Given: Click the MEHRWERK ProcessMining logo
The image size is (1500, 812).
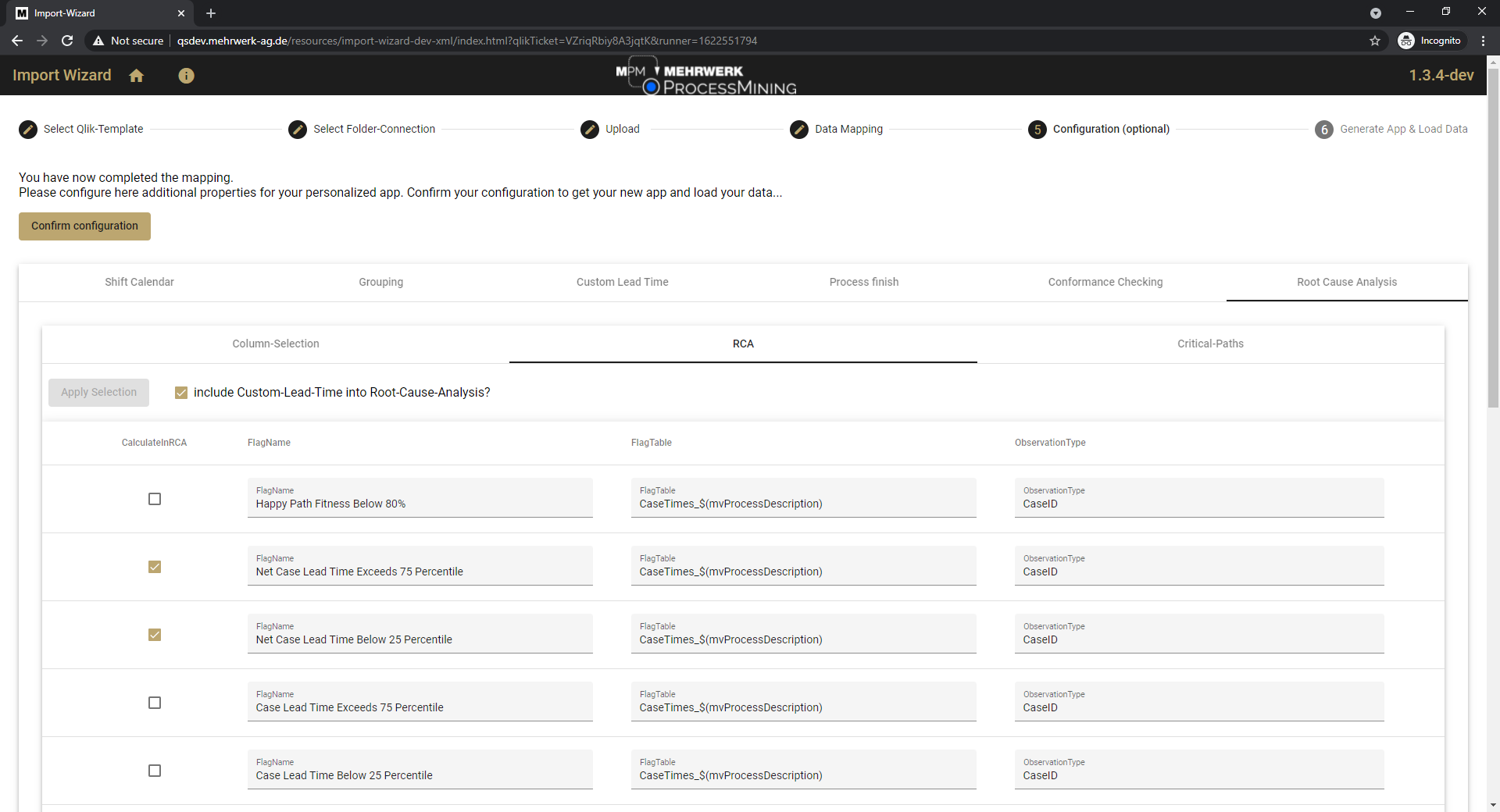Looking at the screenshot, I should click(x=706, y=76).
